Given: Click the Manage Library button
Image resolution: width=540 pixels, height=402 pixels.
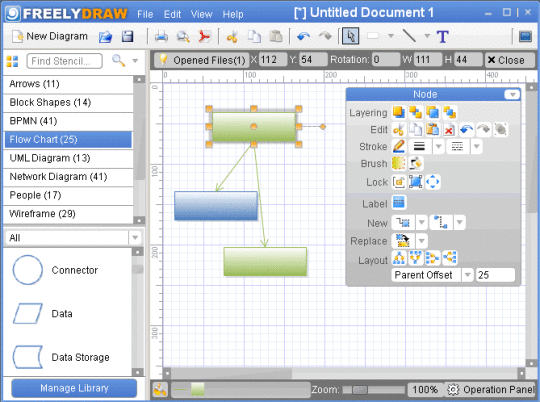Looking at the screenshot, I should click(x=74, y=388).
